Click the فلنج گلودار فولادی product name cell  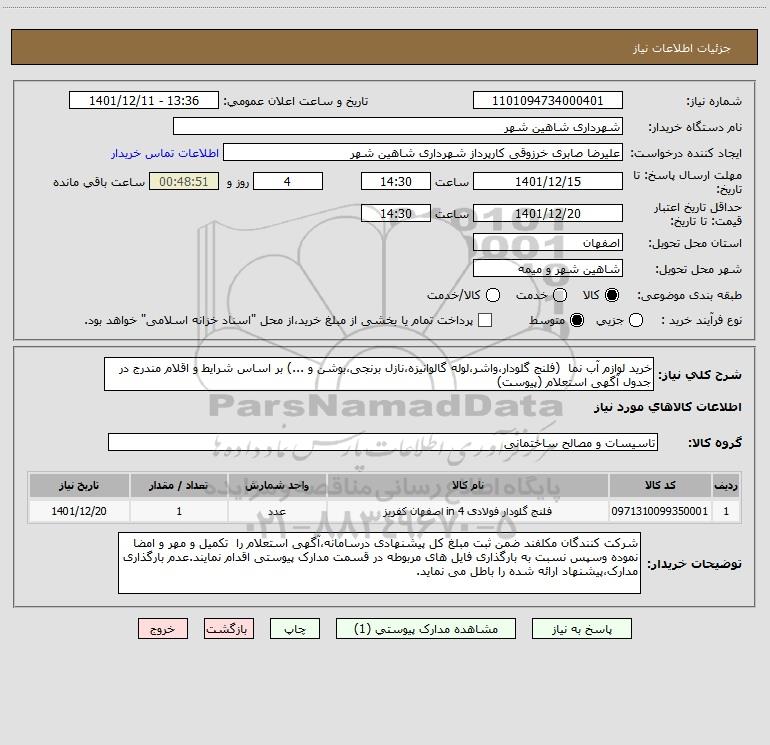(x=468, y=511)
